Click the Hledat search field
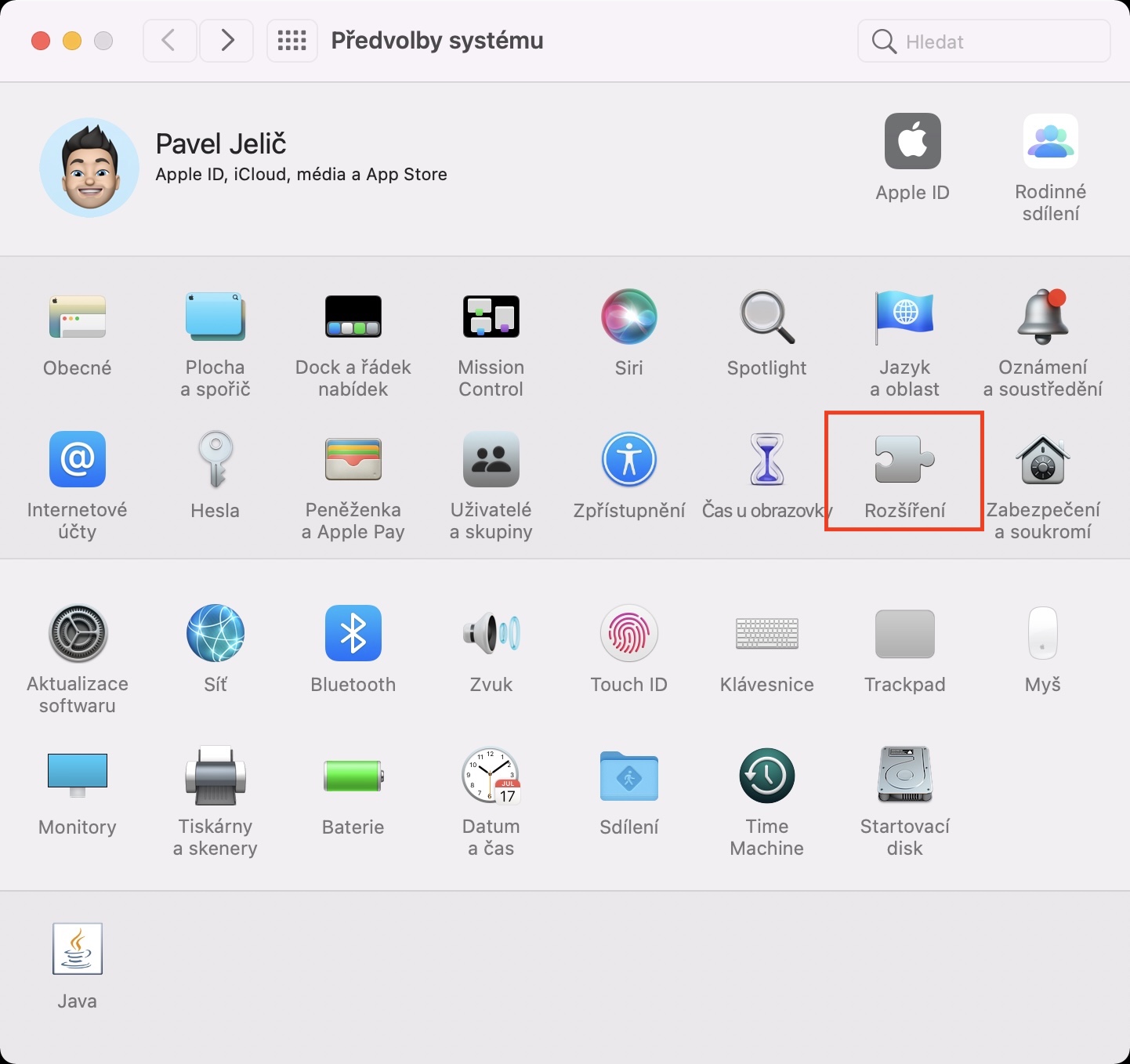1130x1064 pixels. point(984,41)
